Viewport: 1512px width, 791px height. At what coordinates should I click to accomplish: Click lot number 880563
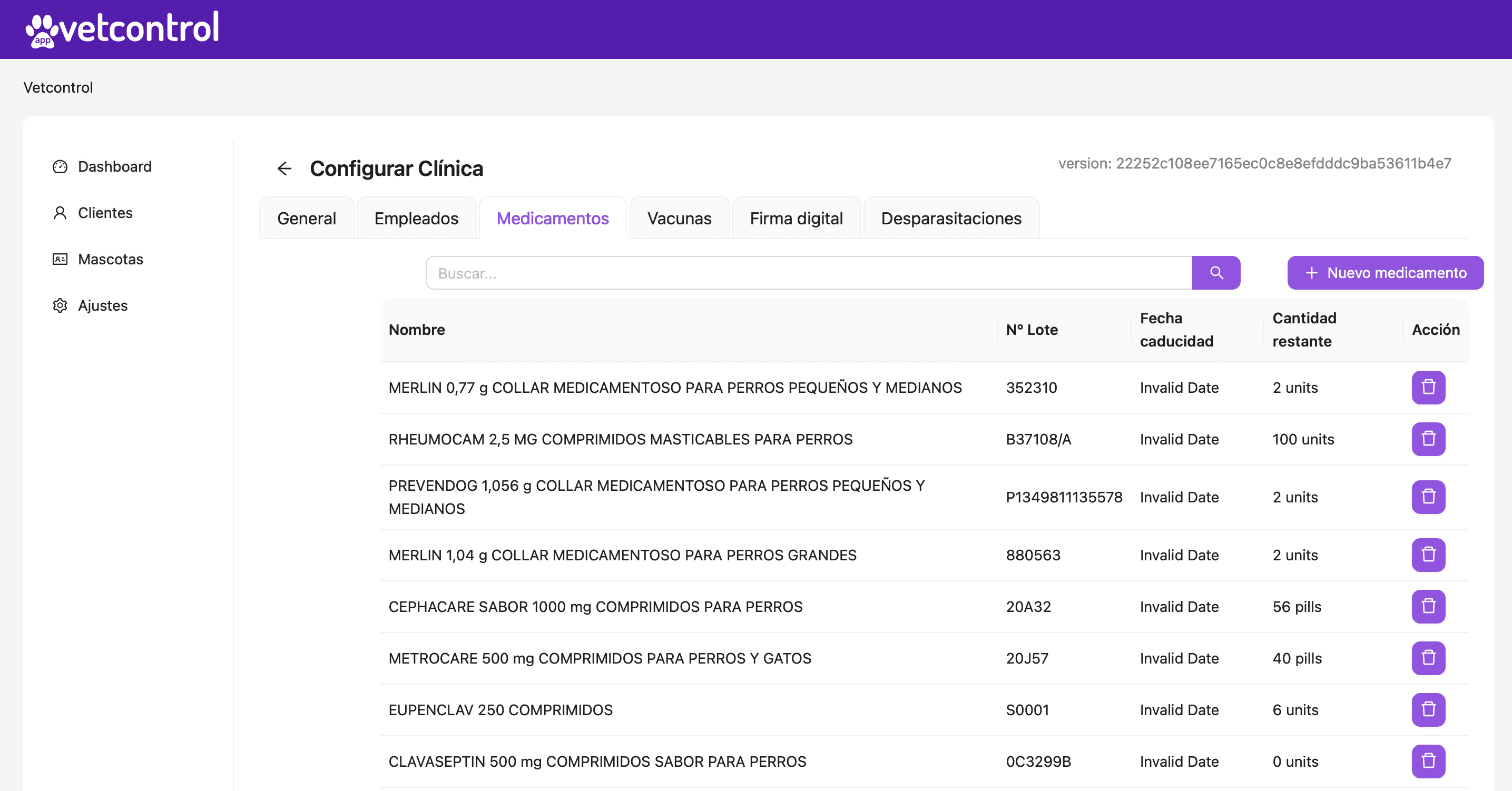click(x=1033, y=555)
